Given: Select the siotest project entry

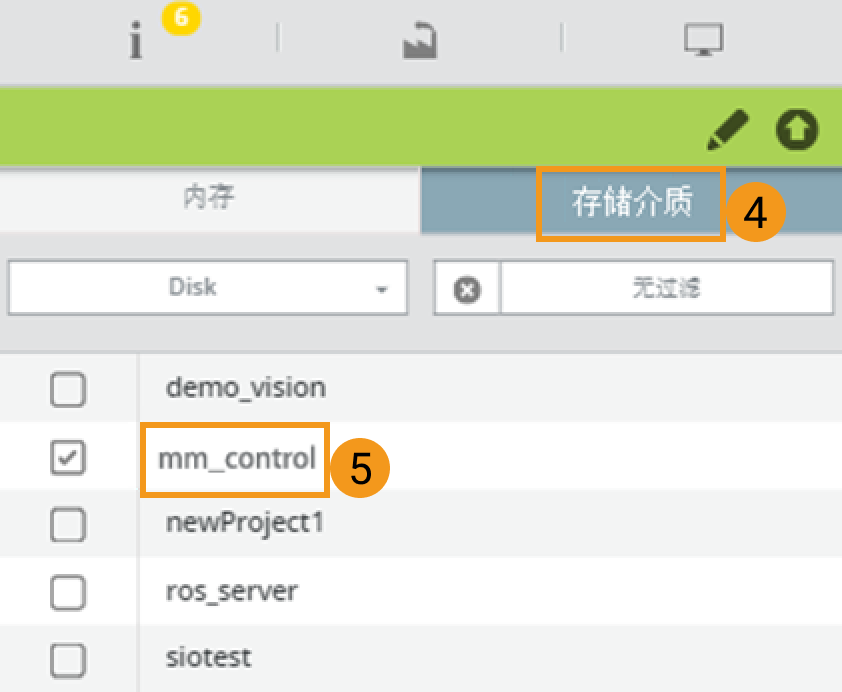Looking at the screenshot, I should (x=208, y=659).
